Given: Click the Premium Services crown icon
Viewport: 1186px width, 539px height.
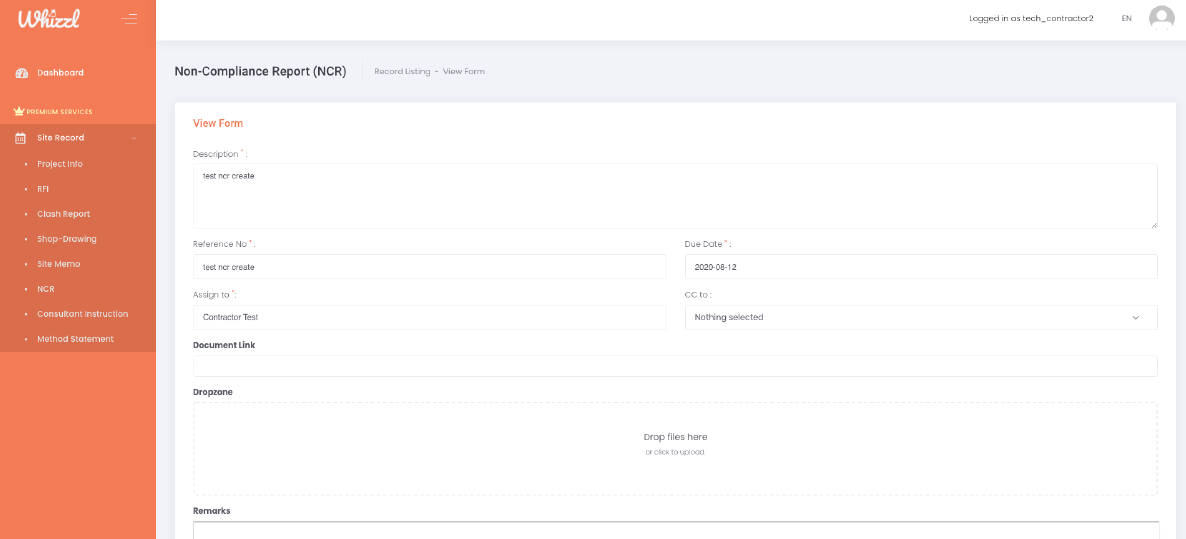Looking at the screenshot, I should (18, 111).
